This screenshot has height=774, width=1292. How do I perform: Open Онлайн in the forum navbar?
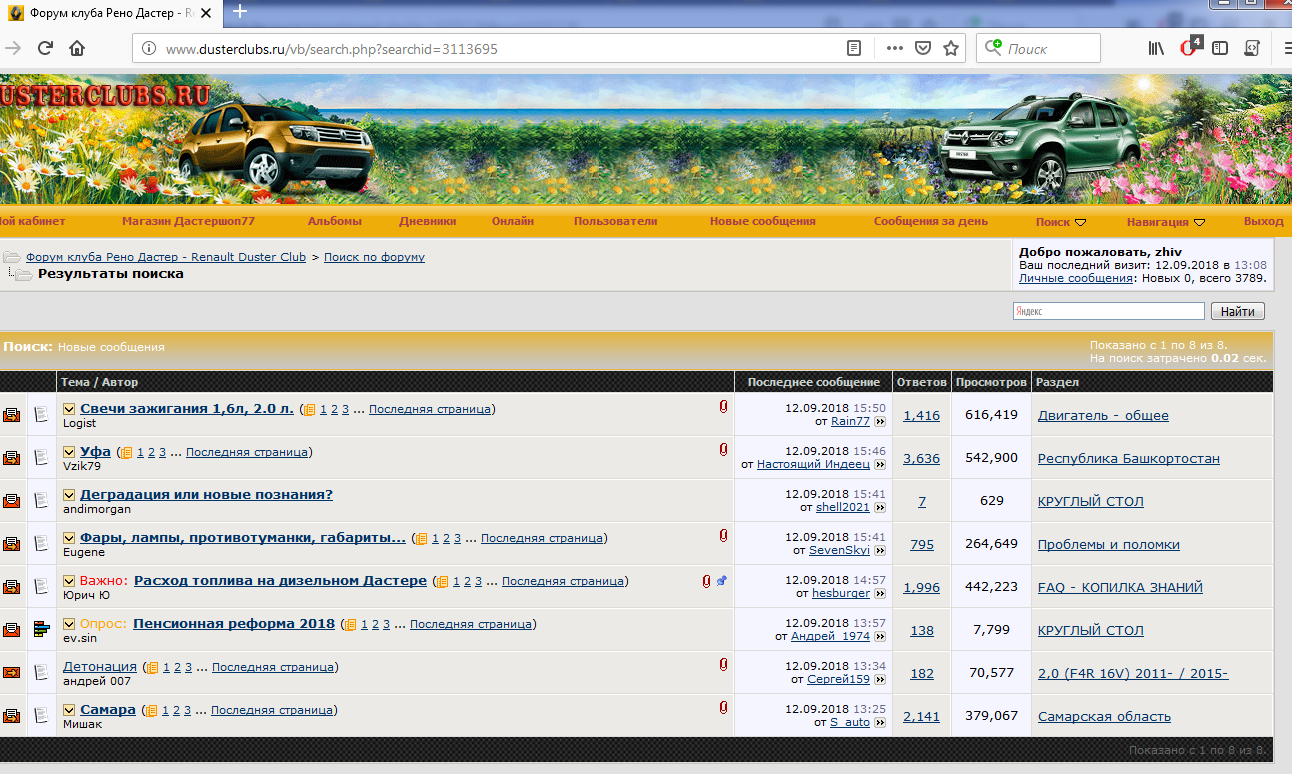point(513,221)
